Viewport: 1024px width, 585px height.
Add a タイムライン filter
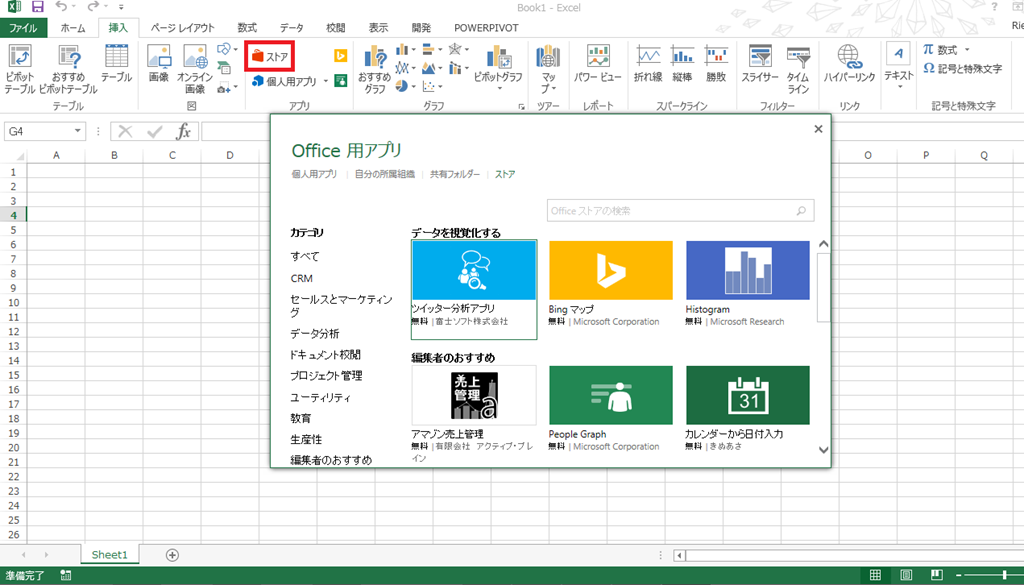(x=798, y=69)
